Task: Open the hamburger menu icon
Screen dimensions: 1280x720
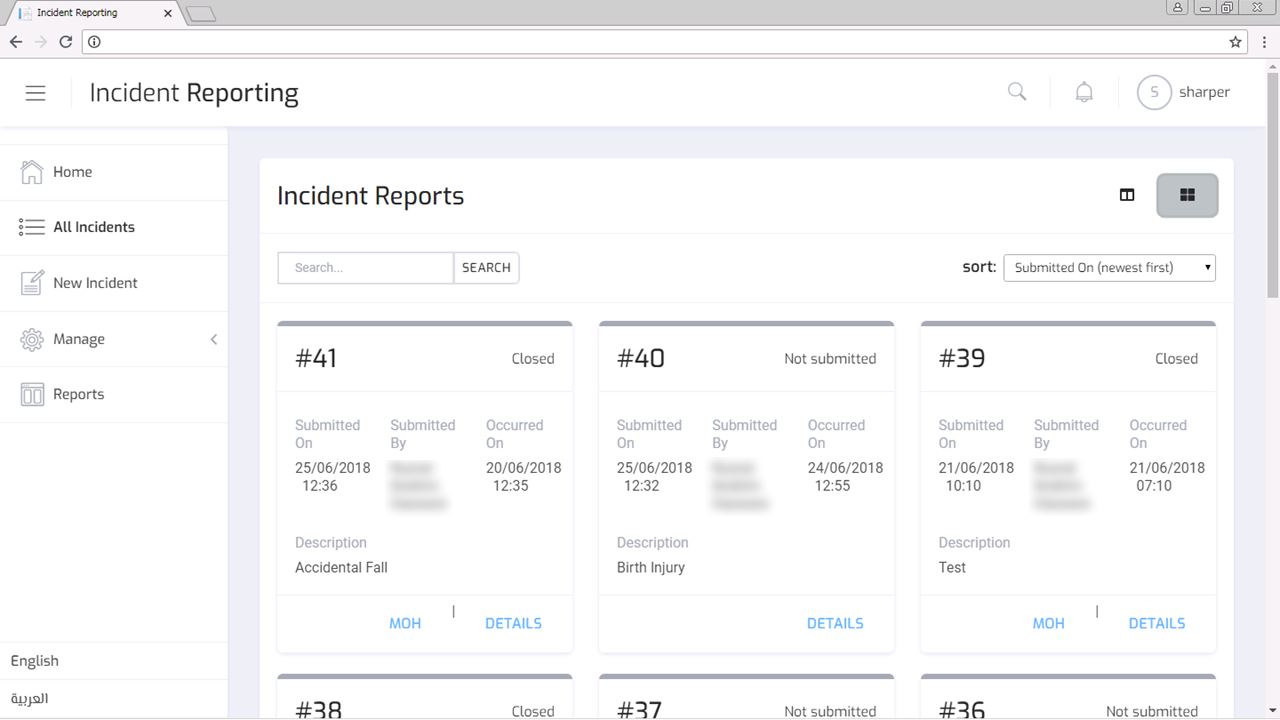Action: (35, 93)
